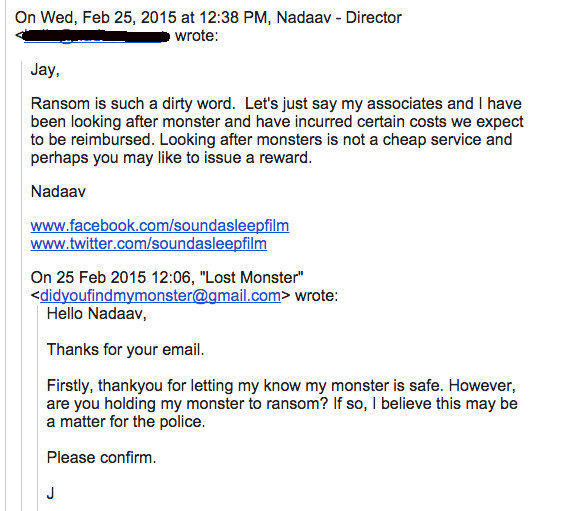Screen dimensions: 569x511
Task: Click the "Jay," greeting line
Action: tap(45, 69)
